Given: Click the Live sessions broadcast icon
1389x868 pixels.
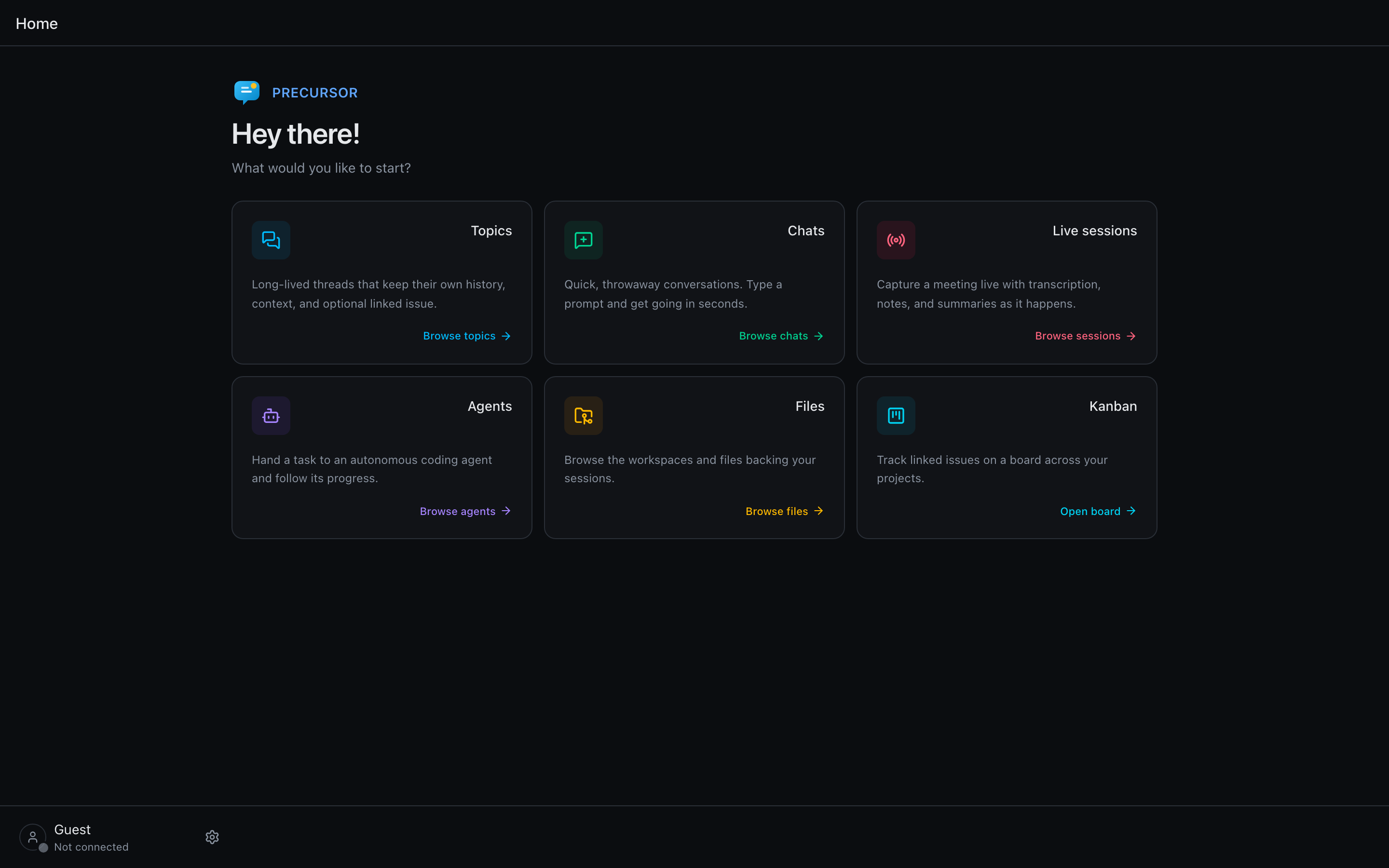Looking at the screenshot, I should [896, 240].
